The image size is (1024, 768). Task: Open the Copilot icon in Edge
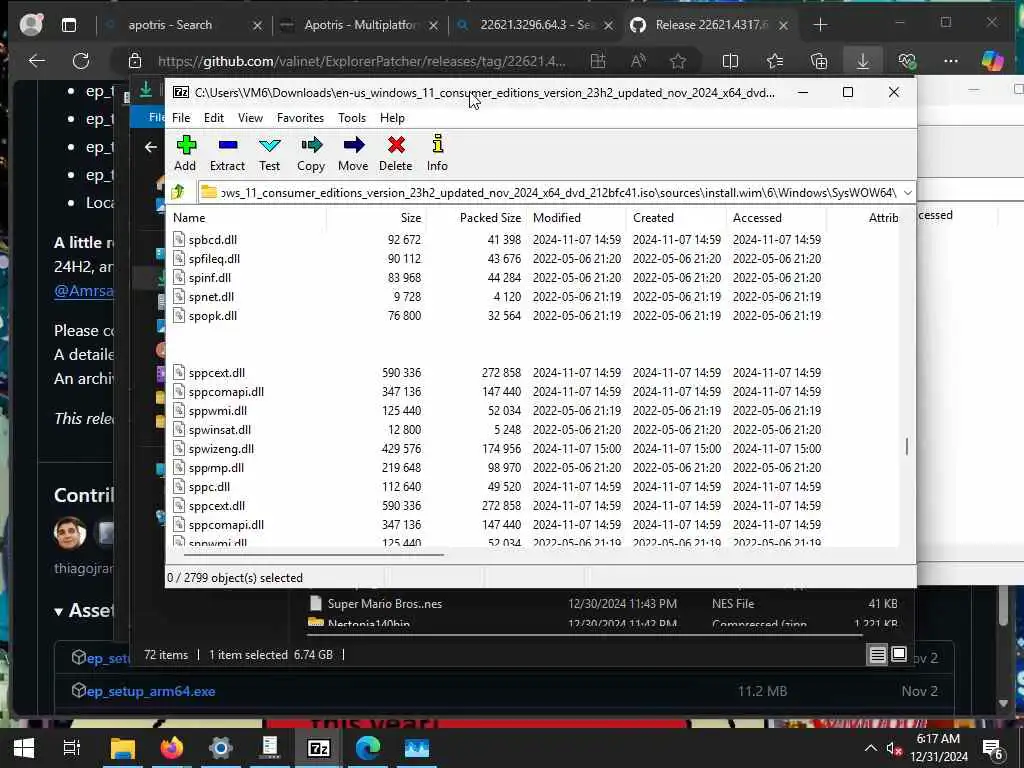click(x=993, y=61)
